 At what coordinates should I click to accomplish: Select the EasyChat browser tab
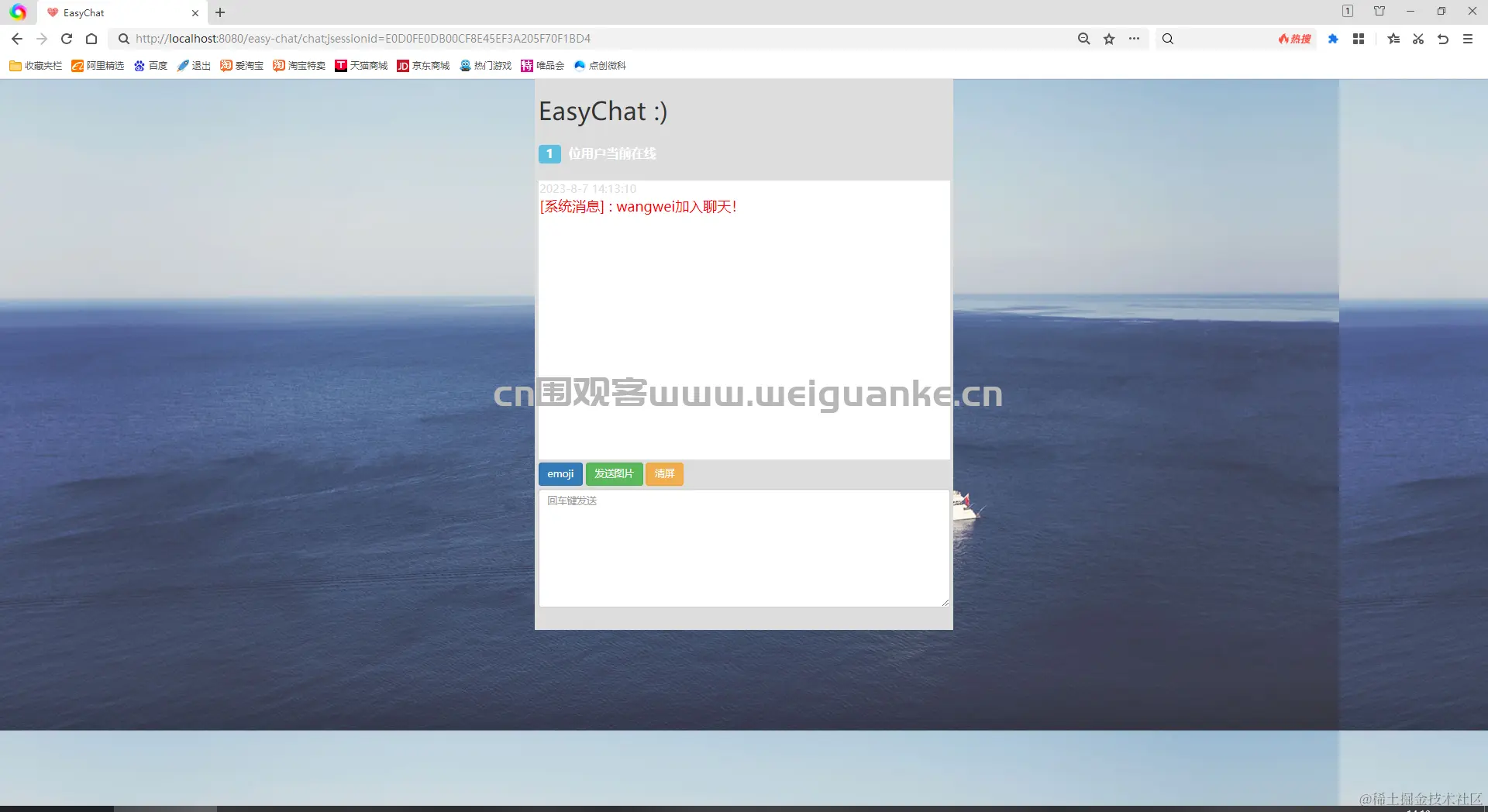[x=122, y=12]
